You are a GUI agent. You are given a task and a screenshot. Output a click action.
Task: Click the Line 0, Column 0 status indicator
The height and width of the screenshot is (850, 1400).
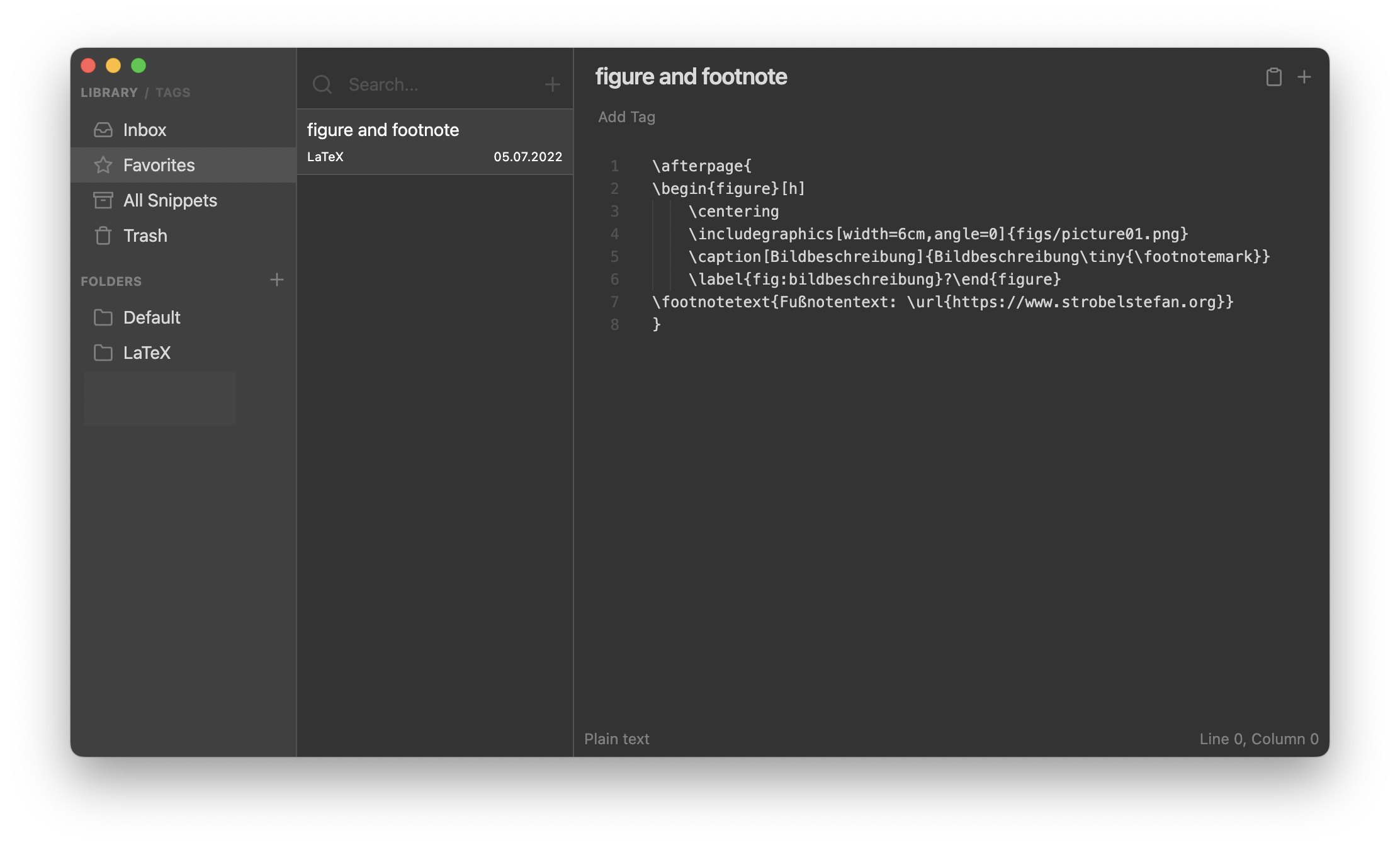click(x=1259, y=739)
